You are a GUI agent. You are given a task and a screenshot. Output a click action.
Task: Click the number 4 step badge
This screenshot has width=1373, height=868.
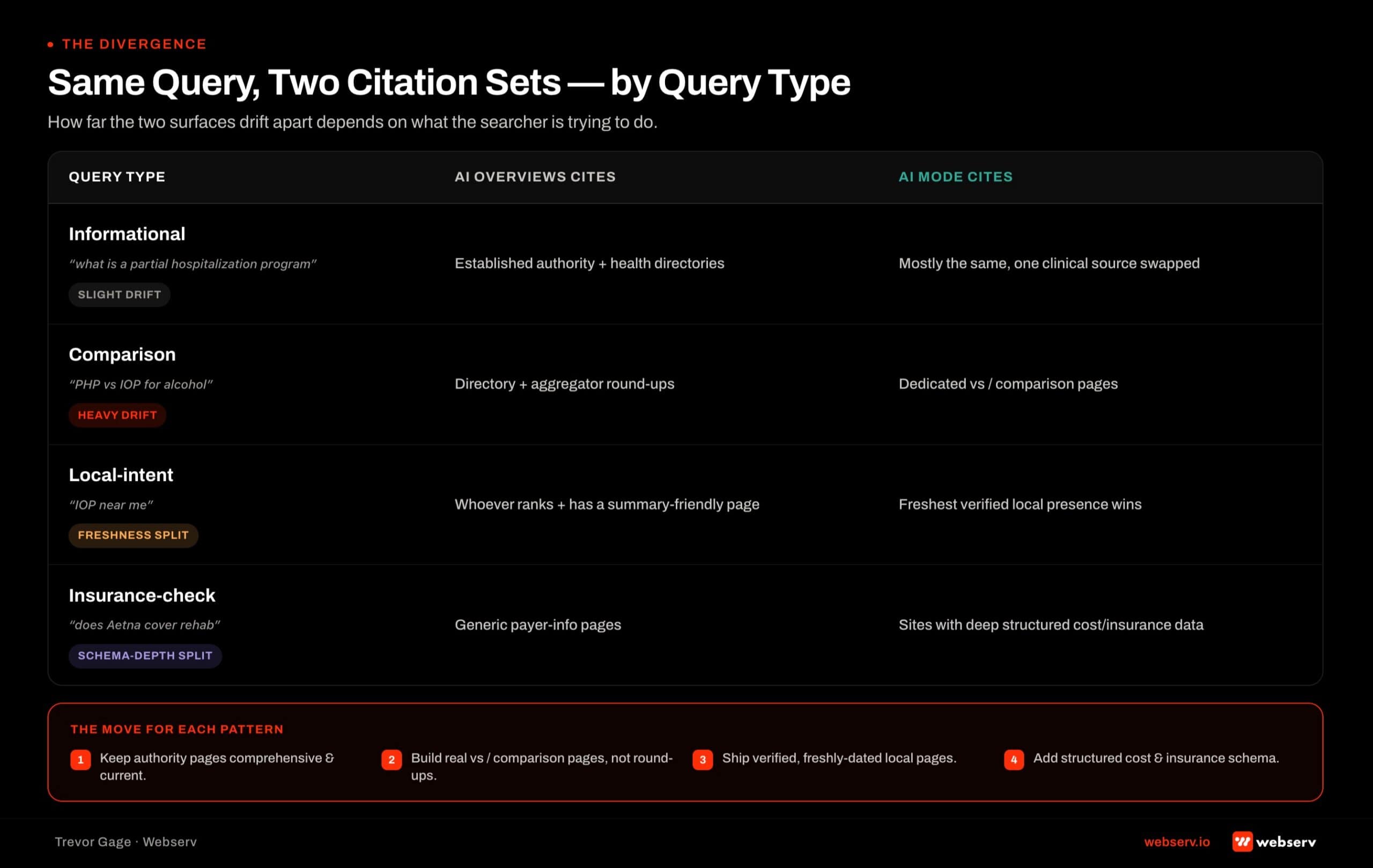pos(1014,760)
